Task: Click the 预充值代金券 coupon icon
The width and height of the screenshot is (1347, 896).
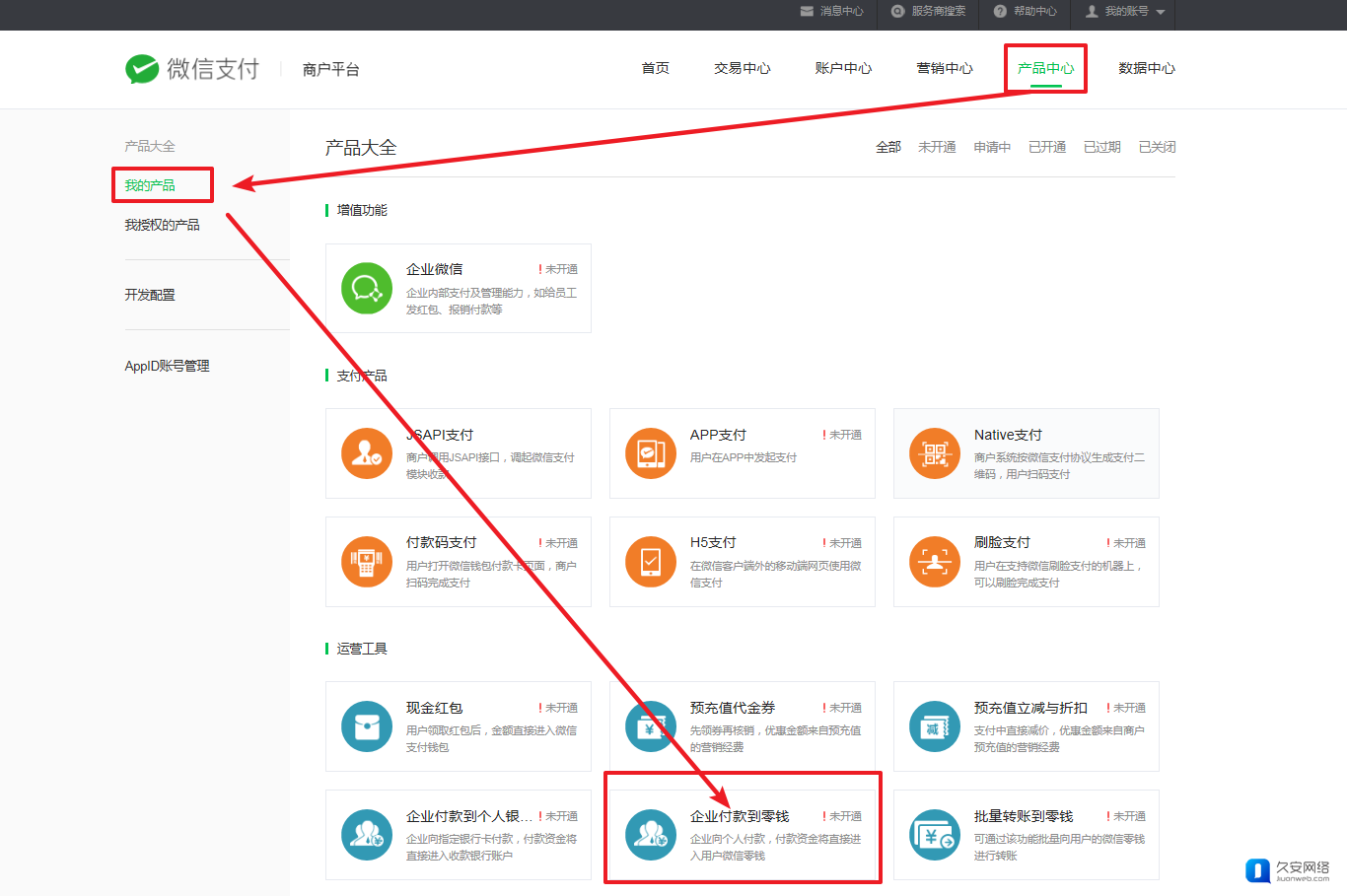Action: [651, 726]
